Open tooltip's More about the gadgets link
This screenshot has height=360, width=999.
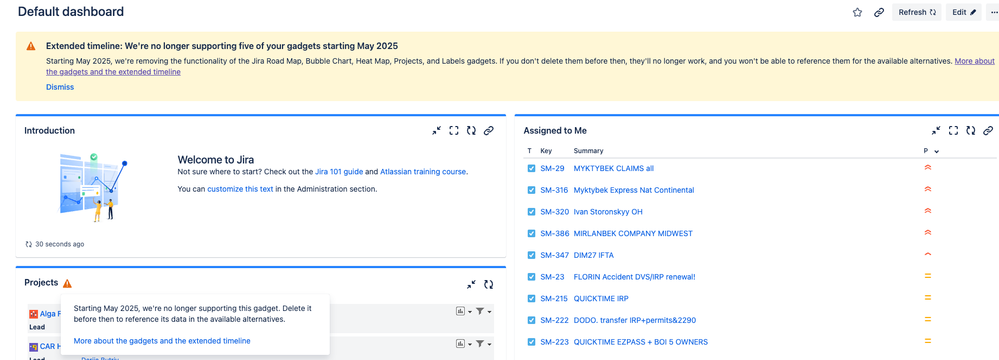pyautogui.click(x=162, y=341)
